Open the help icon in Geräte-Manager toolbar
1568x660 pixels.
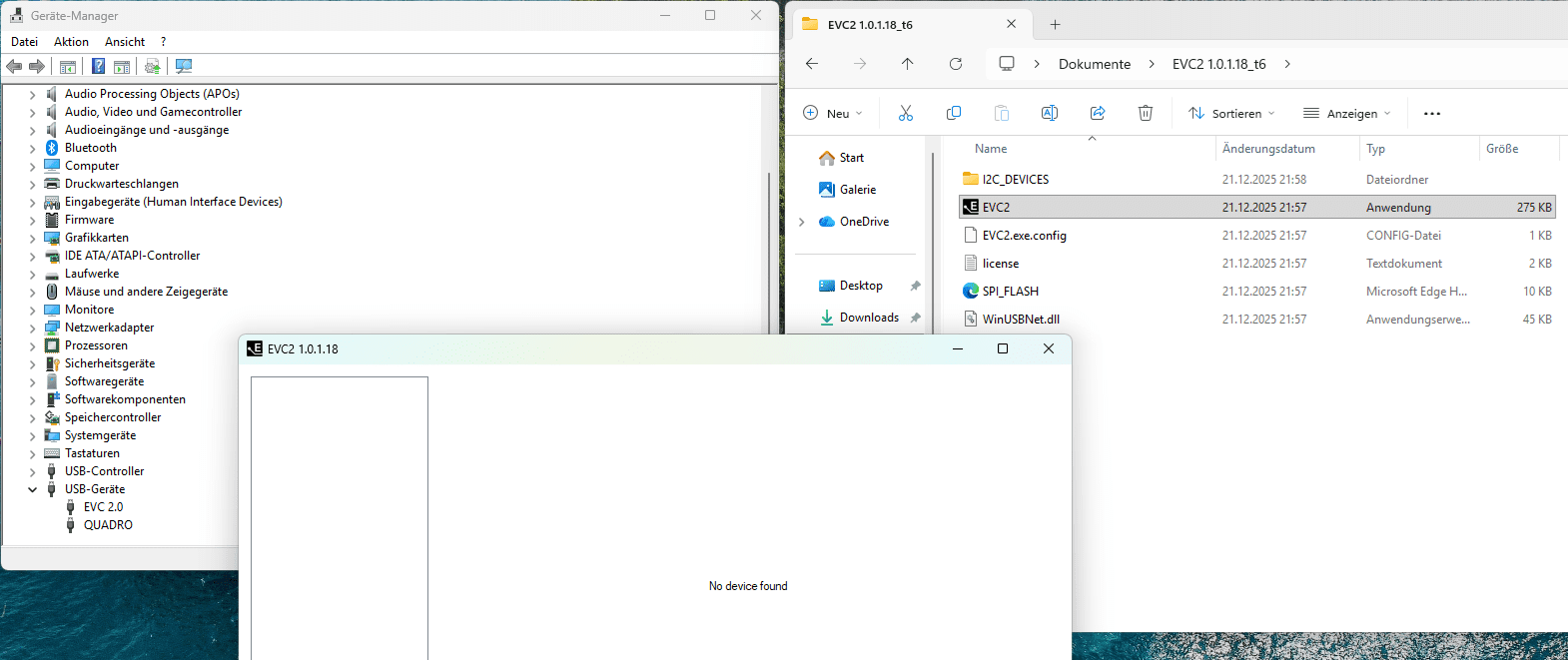[98, 66]
